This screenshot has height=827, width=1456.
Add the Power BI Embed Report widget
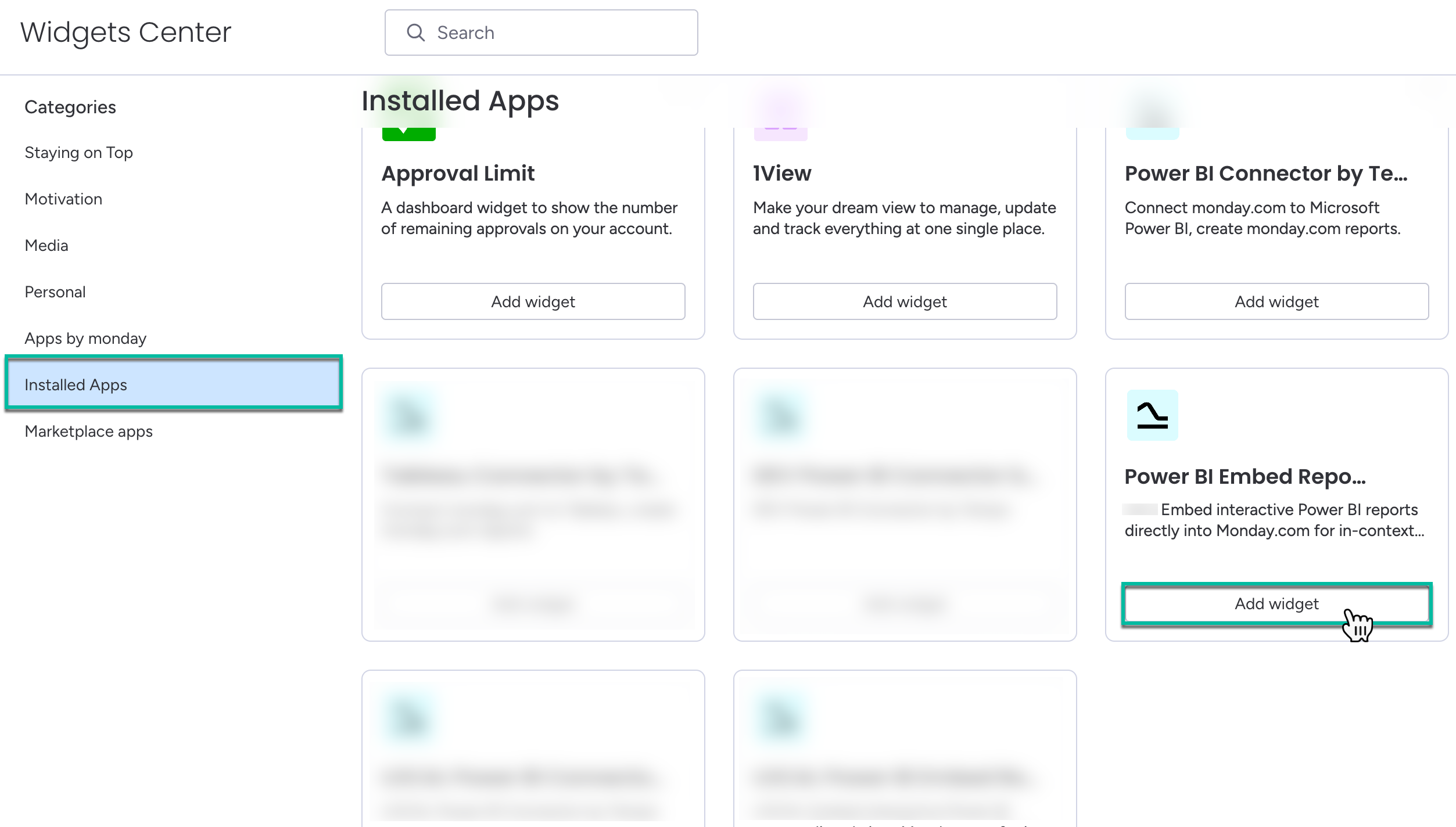coord(1276,603)
